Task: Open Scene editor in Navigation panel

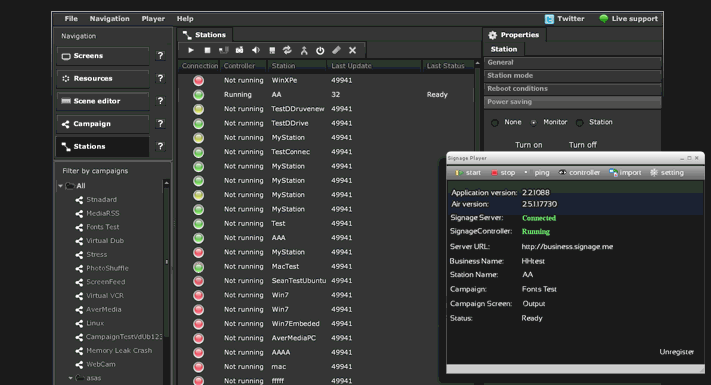Action: click(103, 101)
